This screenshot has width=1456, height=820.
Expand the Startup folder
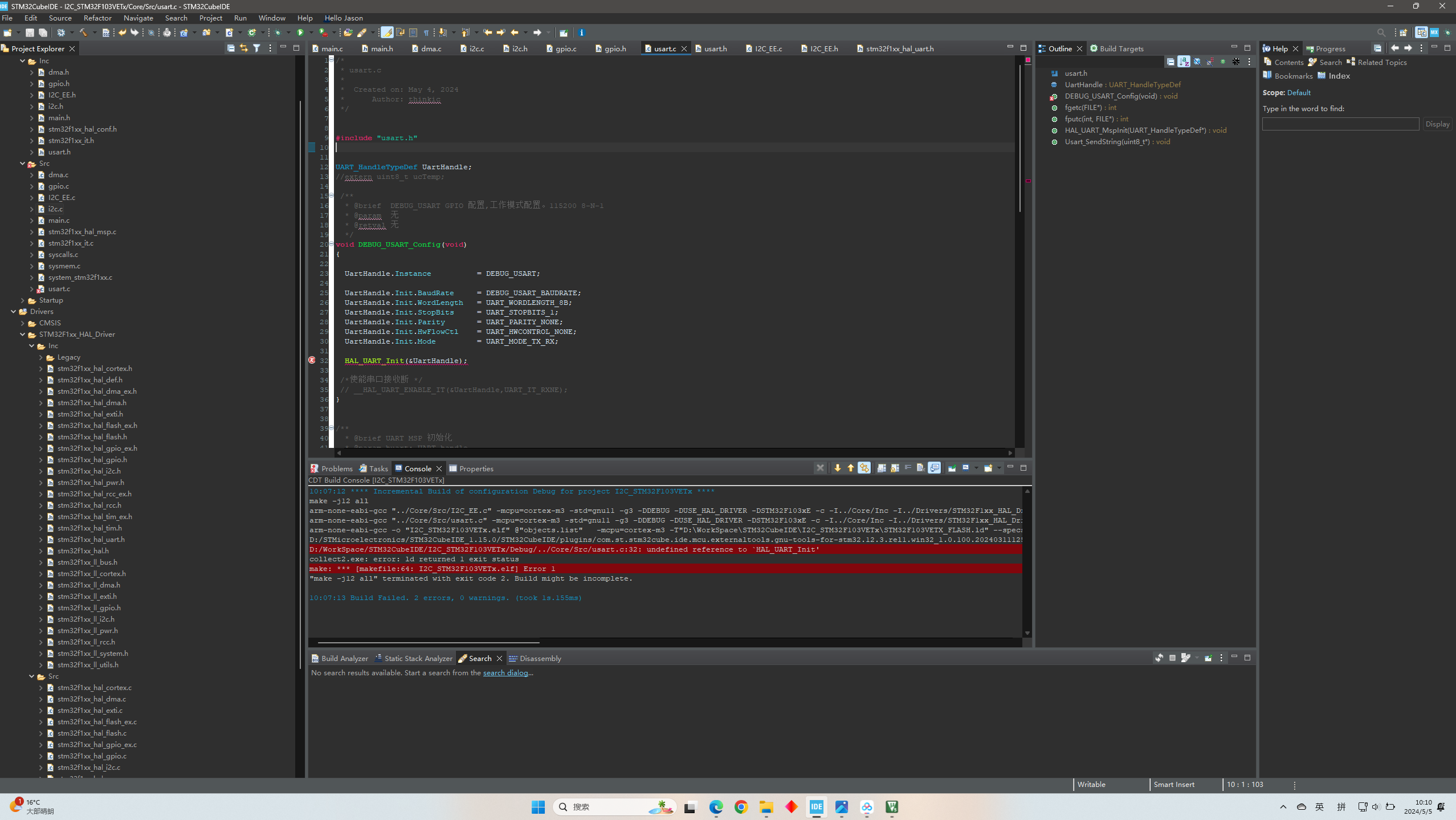[x=22, y=300]
